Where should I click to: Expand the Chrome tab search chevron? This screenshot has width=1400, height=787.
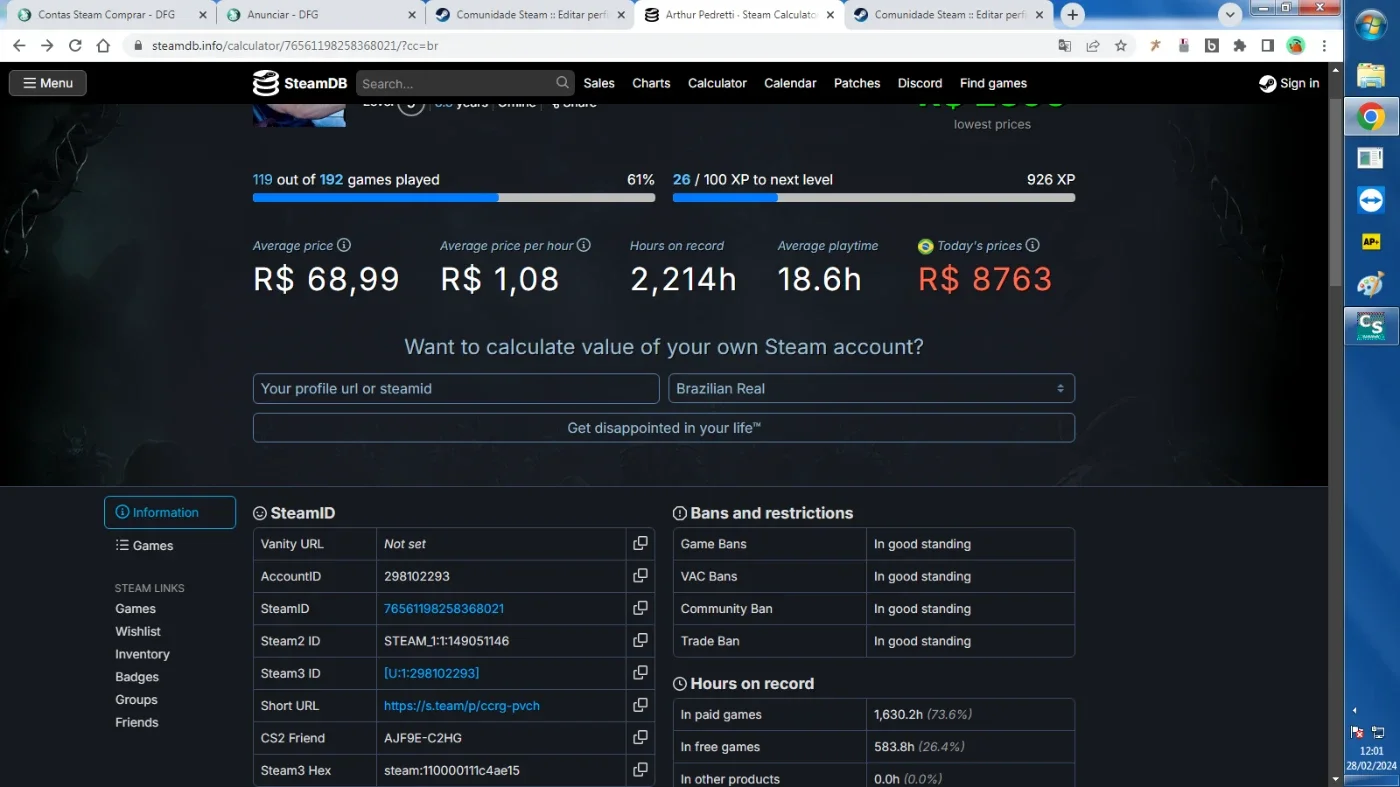coord(1230,15)
